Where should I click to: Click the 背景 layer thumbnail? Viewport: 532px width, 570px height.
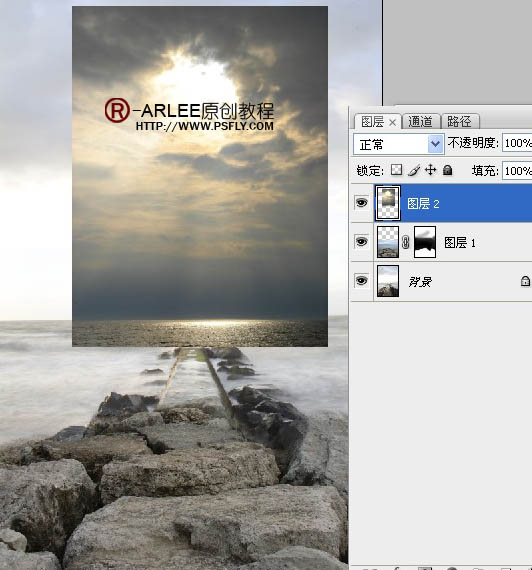point(388,281)
